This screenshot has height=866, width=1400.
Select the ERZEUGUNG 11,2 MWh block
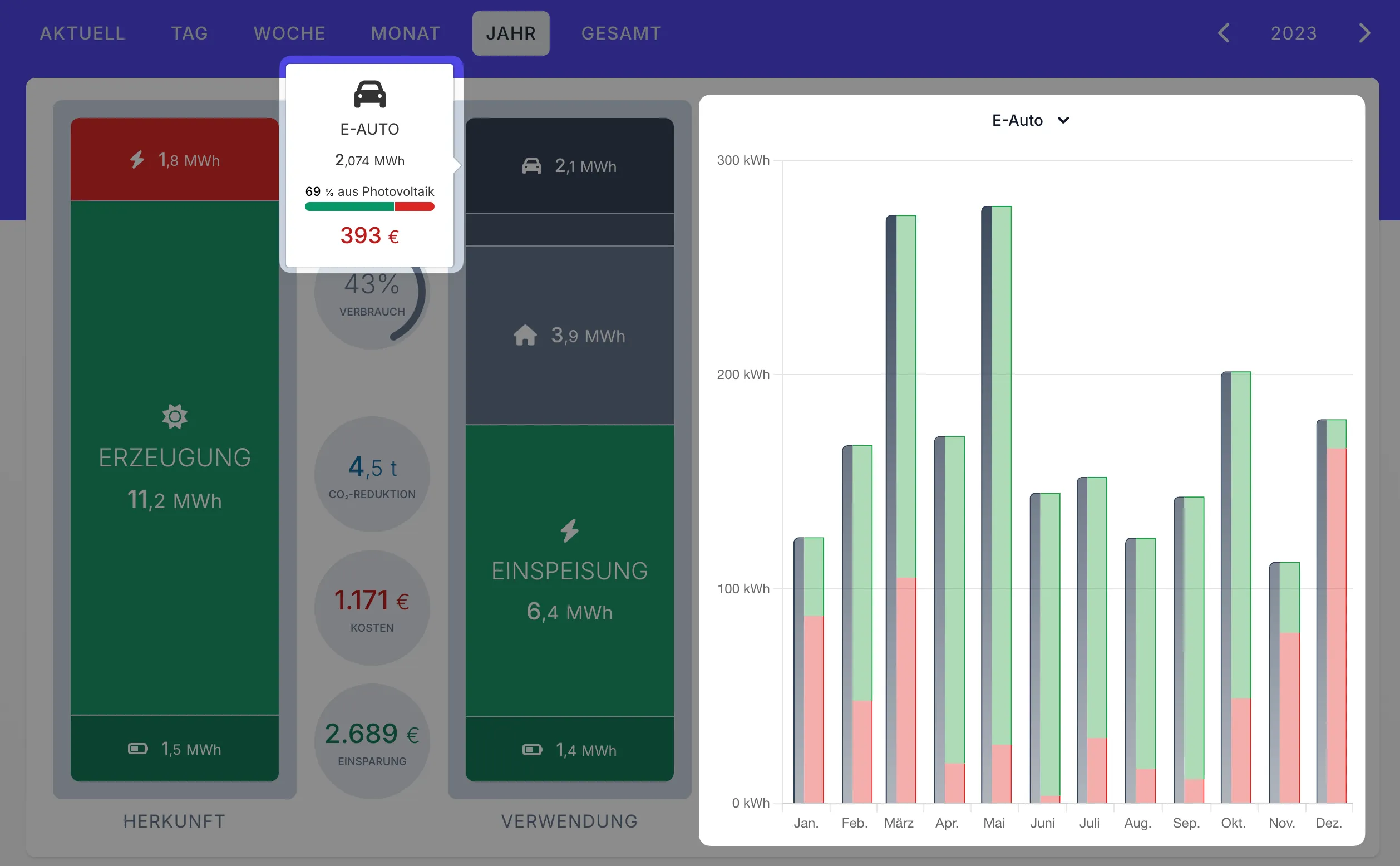pos(175,458)
